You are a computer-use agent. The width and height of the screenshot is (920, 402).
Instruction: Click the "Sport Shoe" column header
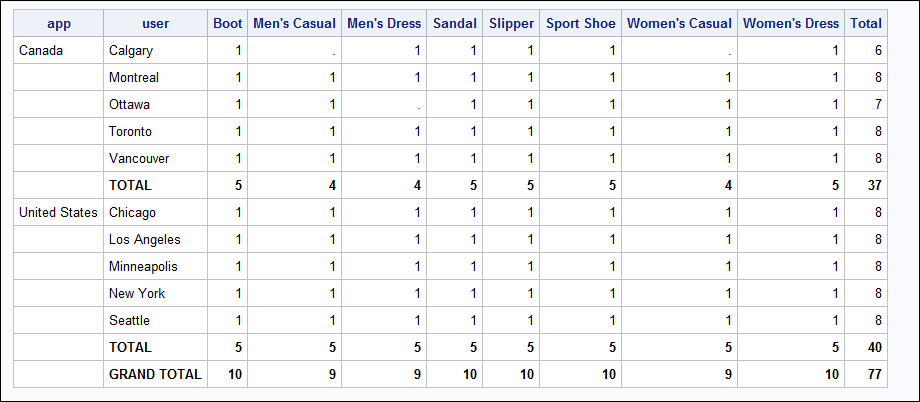581,24
